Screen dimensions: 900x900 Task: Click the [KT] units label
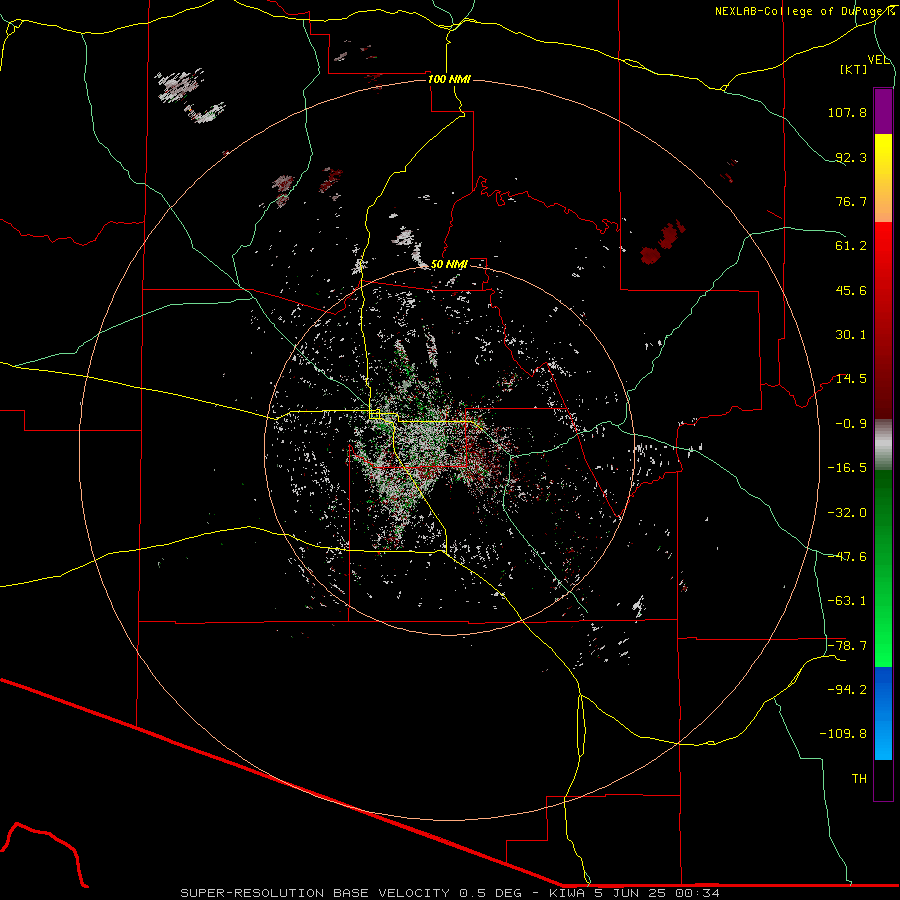coord(854,69)
